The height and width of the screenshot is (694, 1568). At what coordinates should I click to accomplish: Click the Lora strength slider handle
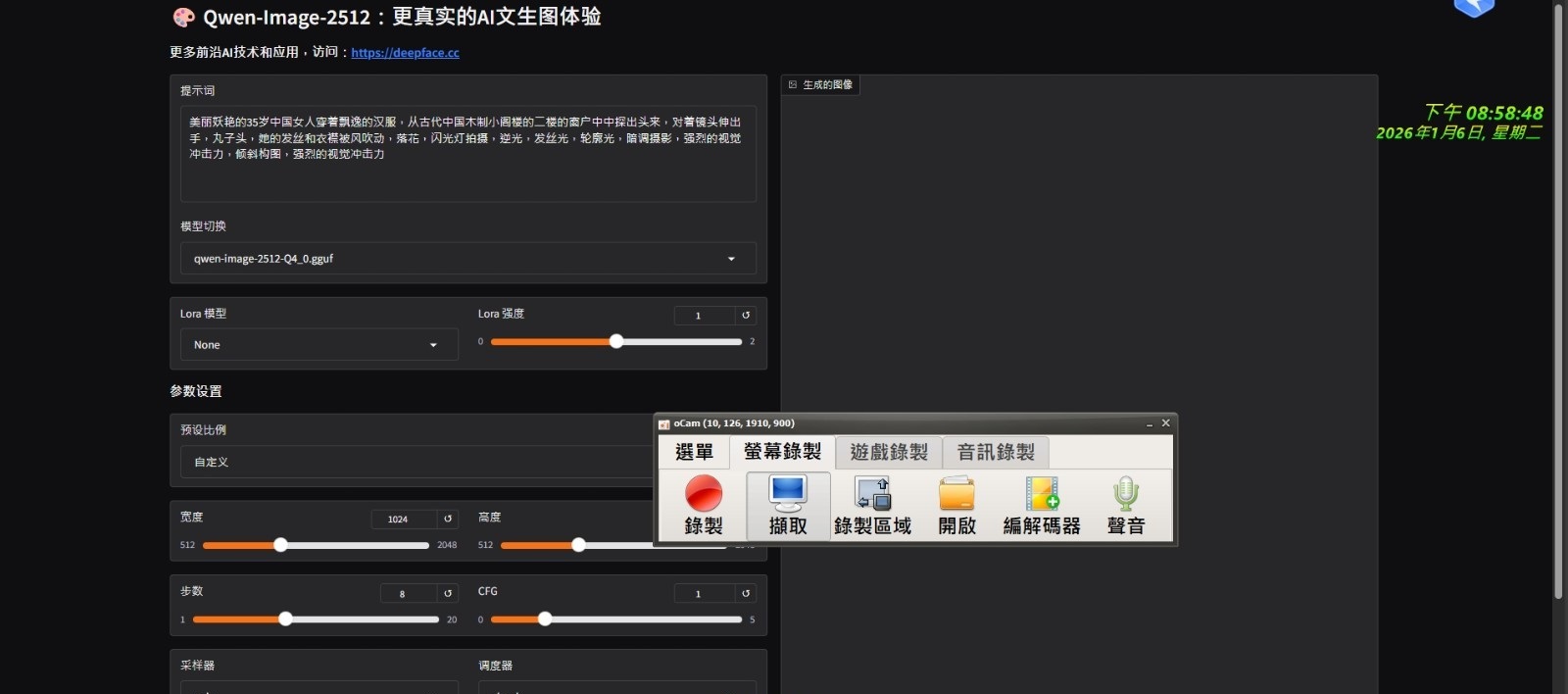[616, 341]
